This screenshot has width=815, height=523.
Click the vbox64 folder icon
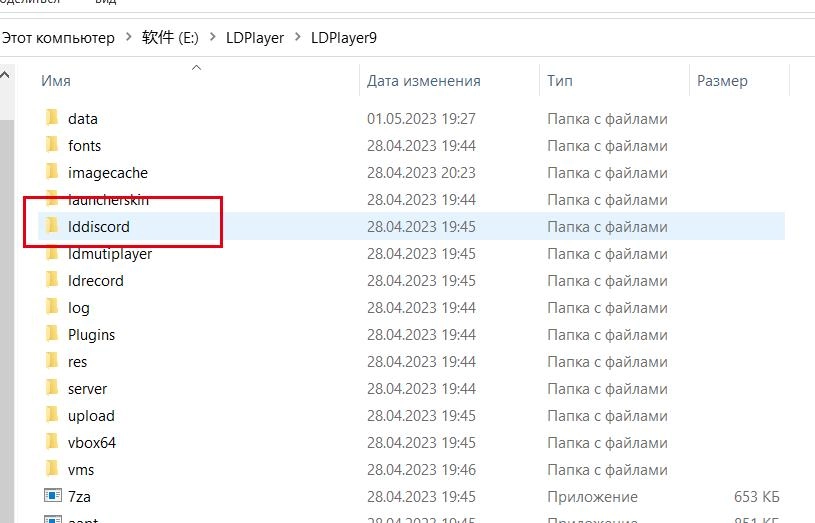coord(53,443)
